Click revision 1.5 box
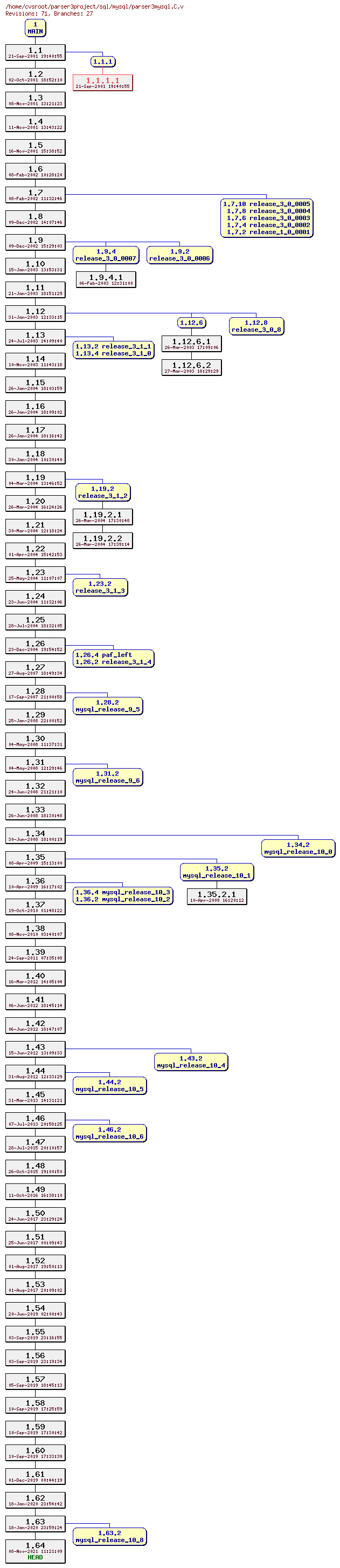Viewport: 340px width, 1568px height. click(x=35, y=147)
